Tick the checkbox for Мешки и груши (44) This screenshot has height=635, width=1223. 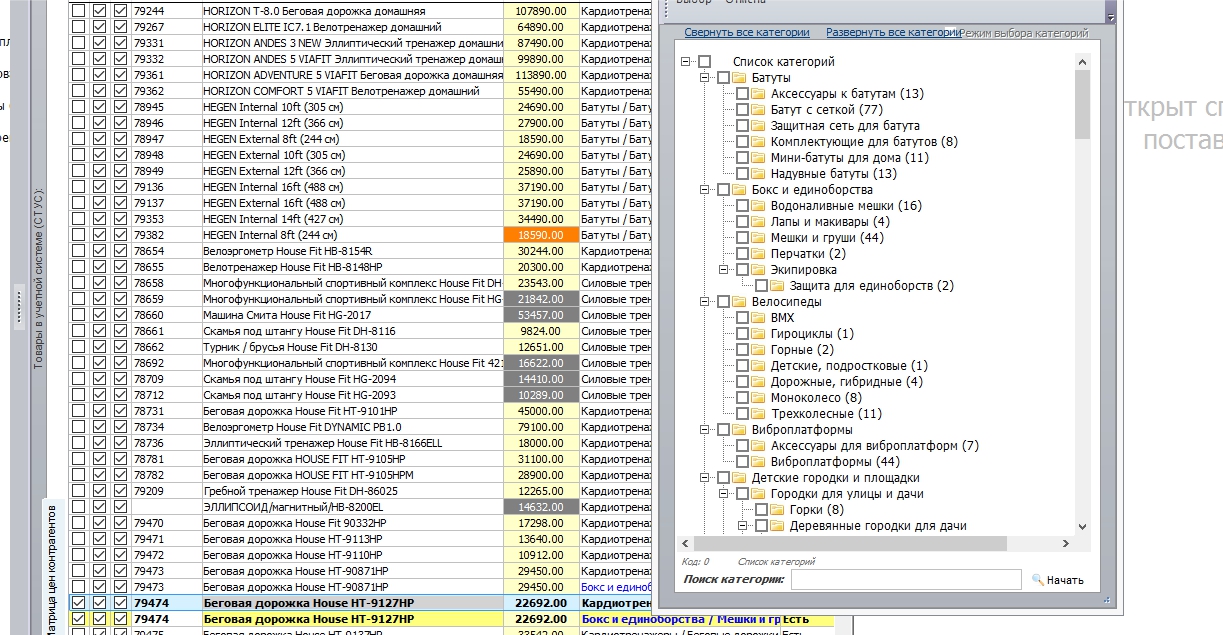(742, 238)
